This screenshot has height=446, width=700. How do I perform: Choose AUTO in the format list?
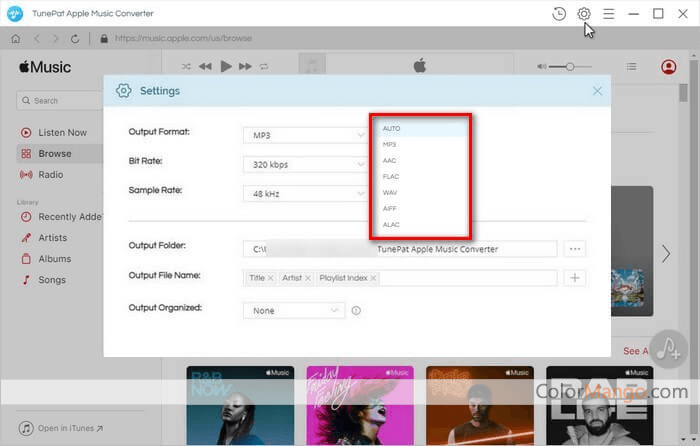click(x=391, y=129)
